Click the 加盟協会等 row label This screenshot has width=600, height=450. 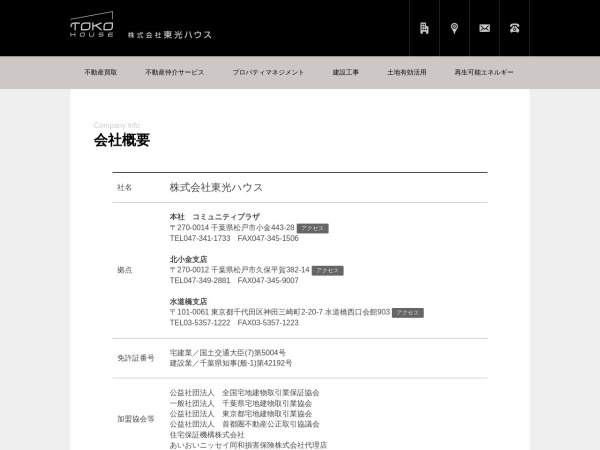click(135, 419)
